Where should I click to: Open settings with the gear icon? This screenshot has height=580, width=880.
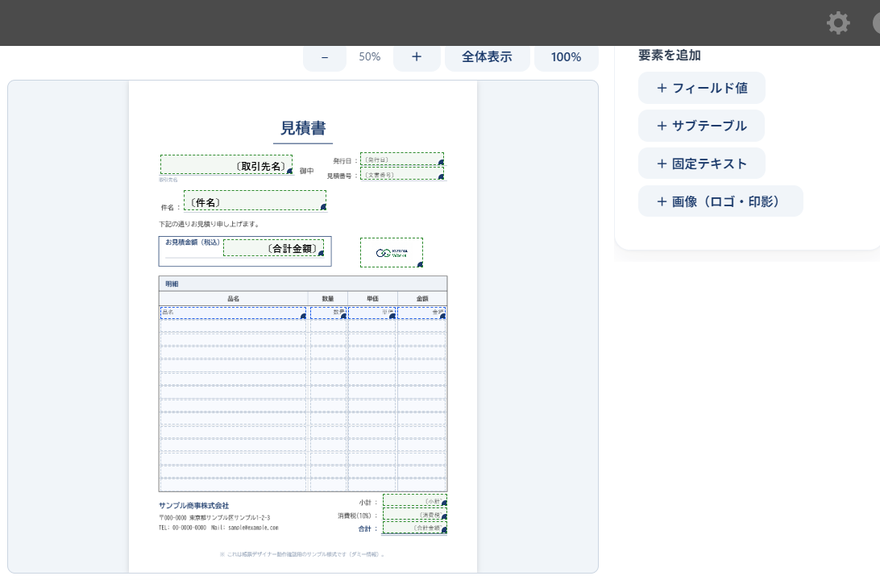point(838,23)
